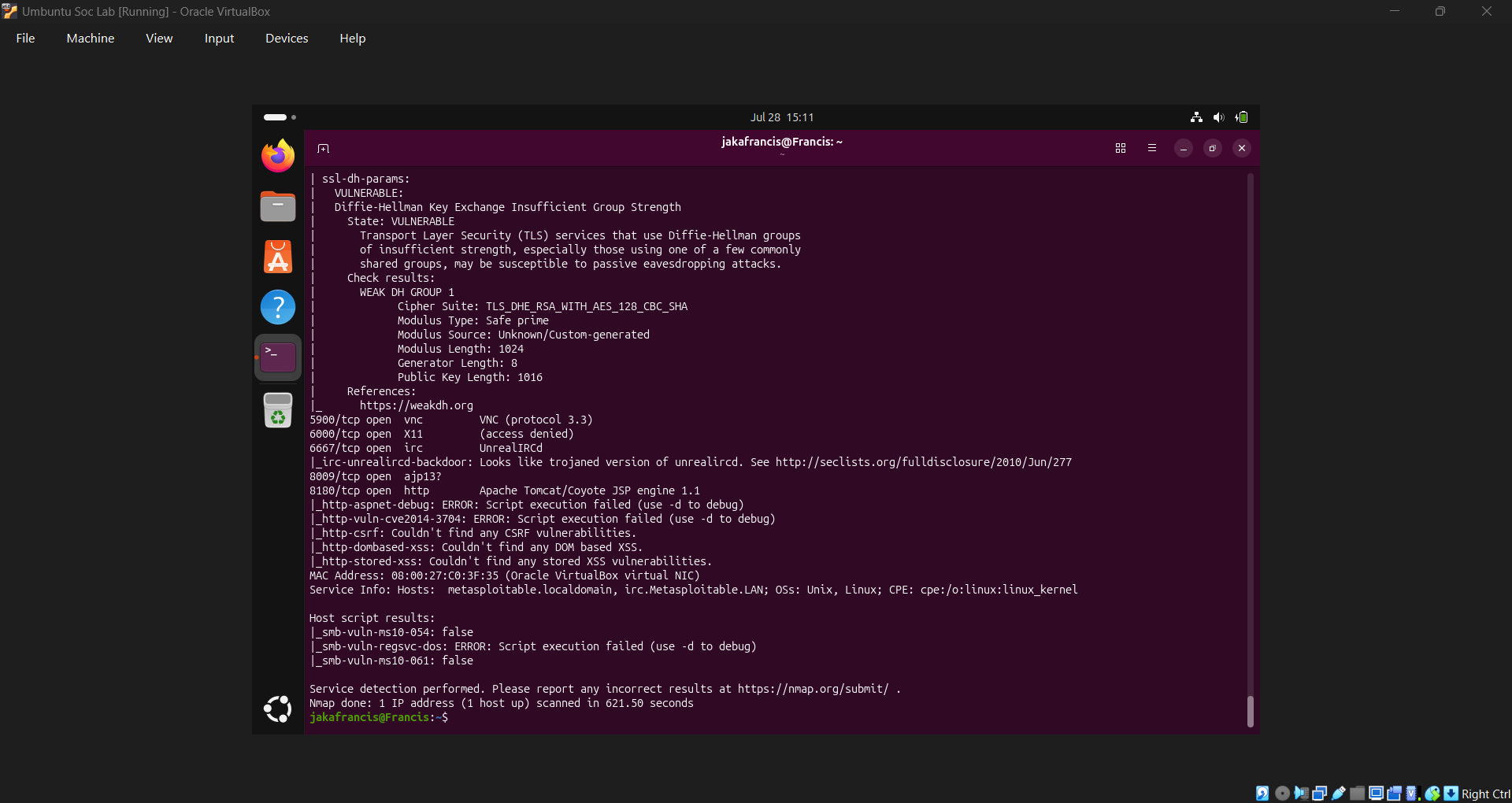Image resolution: width=1512 pixels, height=803 pixels.
Task: Click the shared folders status bar icon
Action: point(1357,794)
